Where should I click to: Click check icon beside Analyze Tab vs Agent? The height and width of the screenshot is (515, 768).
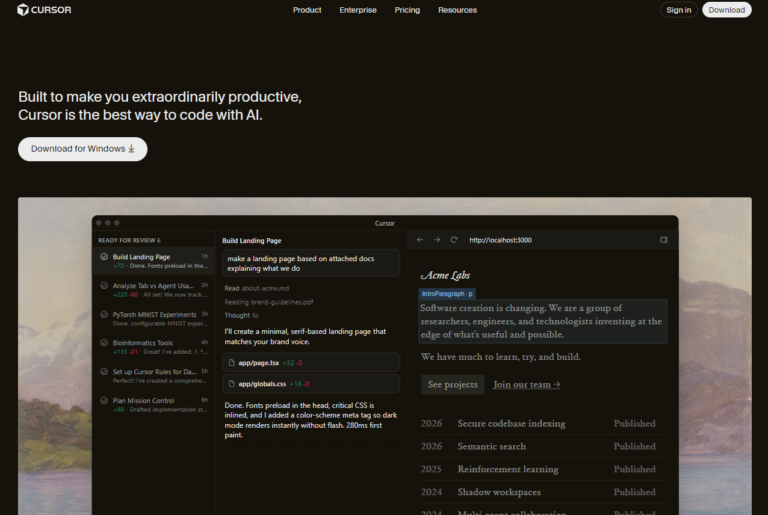pyautogui.click(x=104, y=285)
